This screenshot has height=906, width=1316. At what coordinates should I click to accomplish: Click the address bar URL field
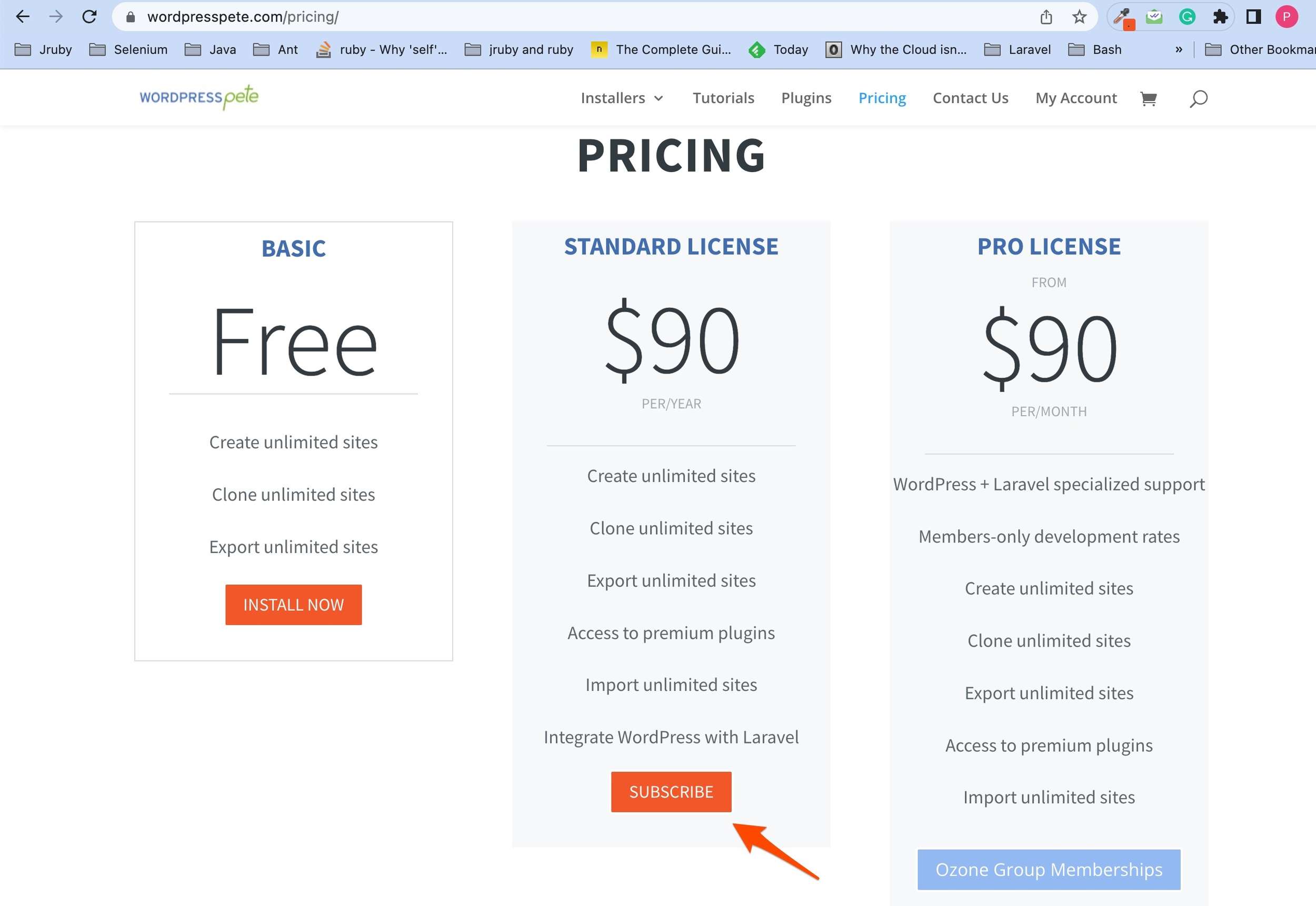[x=511, y=17]
